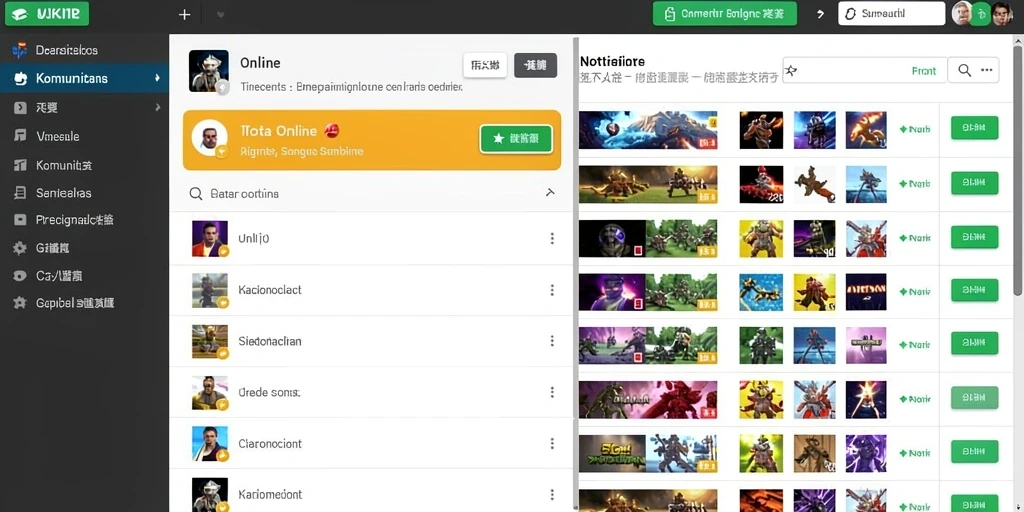This screenshot has height=512, width=1024.
Task: Click the gear icon beside Gi
Action: pos(20,248)
